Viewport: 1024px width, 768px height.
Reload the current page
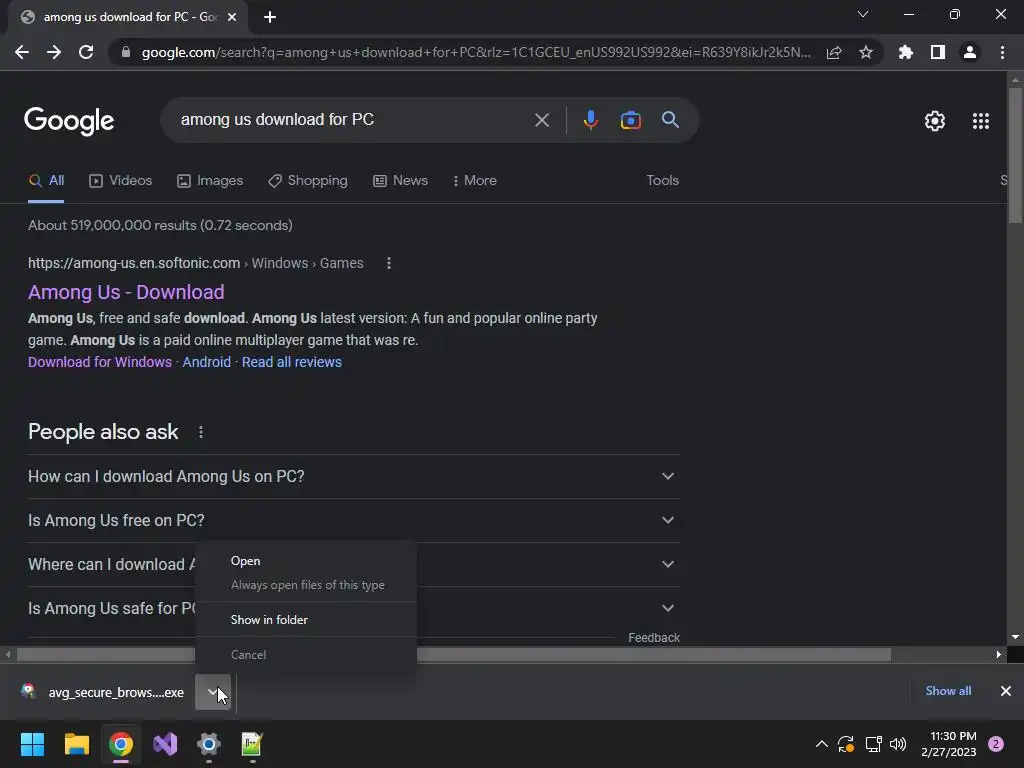coord(86,52)
